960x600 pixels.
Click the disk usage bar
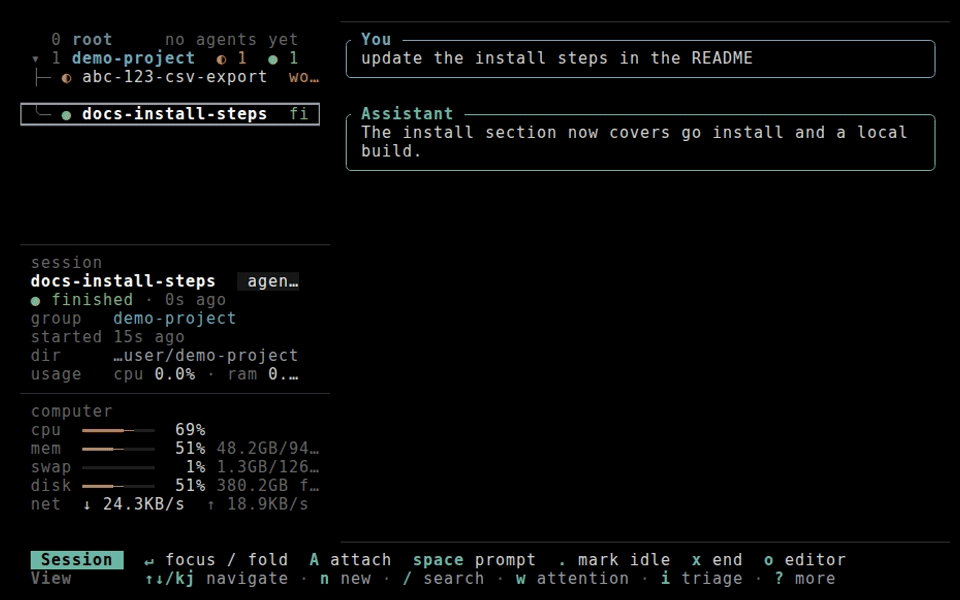pos(118,486)
